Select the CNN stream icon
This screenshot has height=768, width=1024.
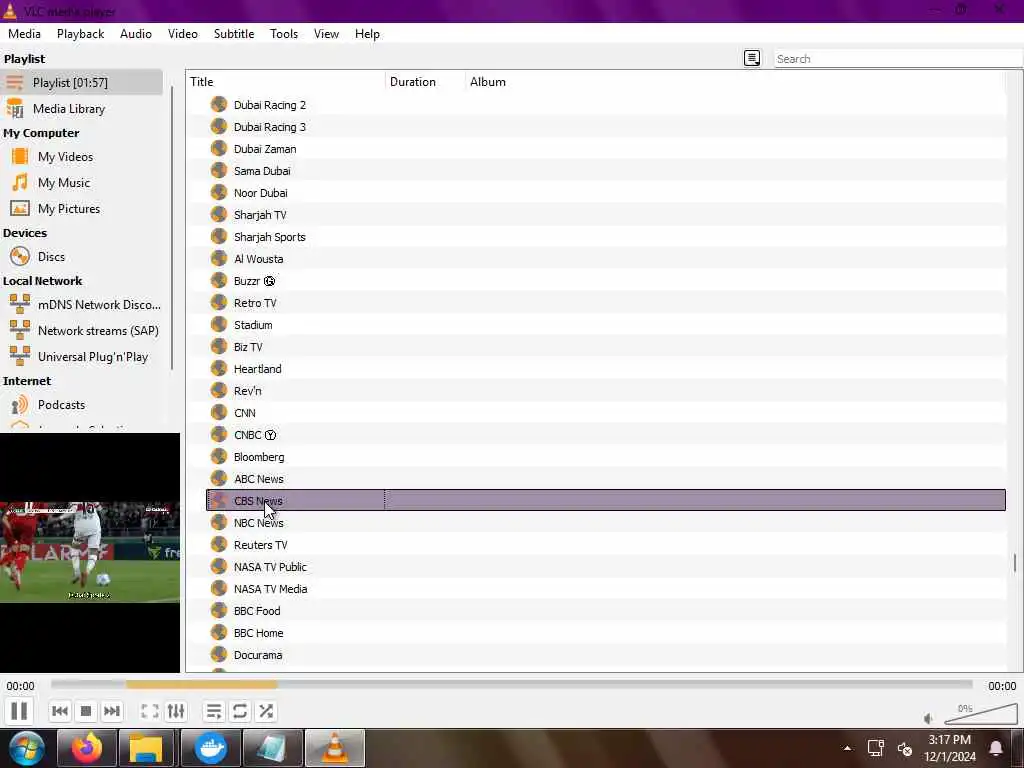click(x=219, y=413)
